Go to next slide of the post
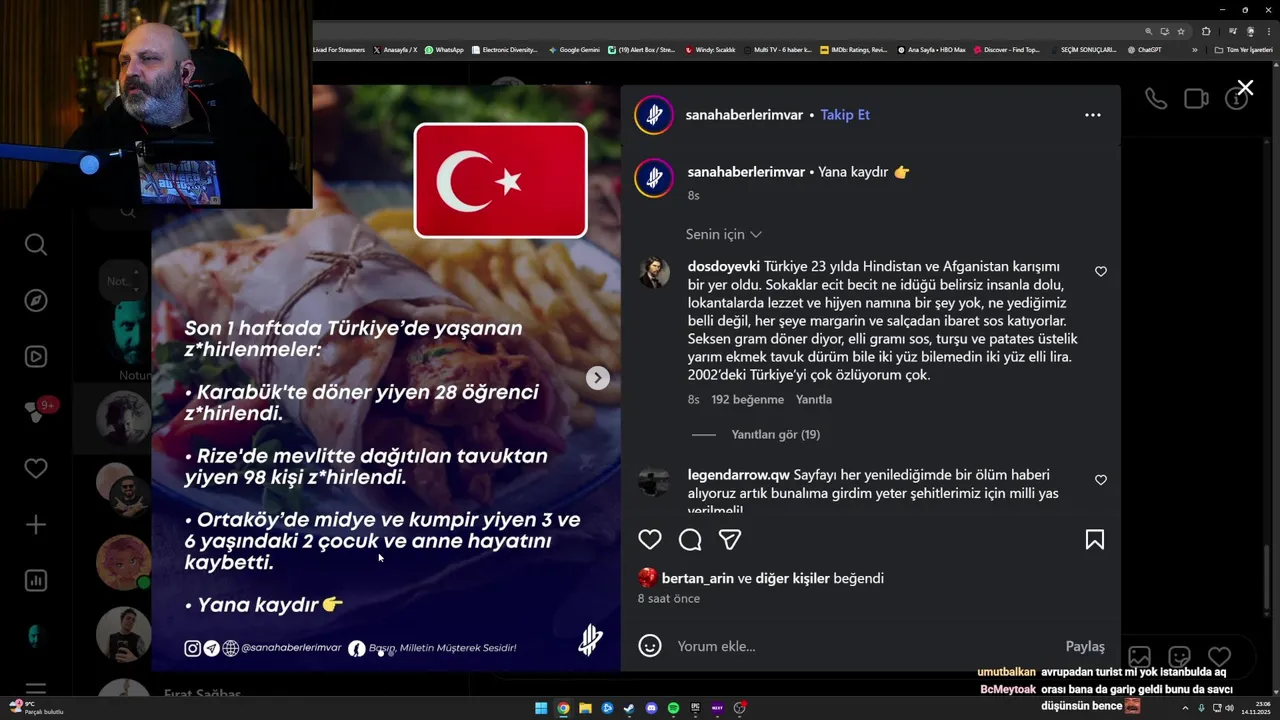Image resolution: width=1280 pixels, height=720 pixels. click(x=597, y=378)
